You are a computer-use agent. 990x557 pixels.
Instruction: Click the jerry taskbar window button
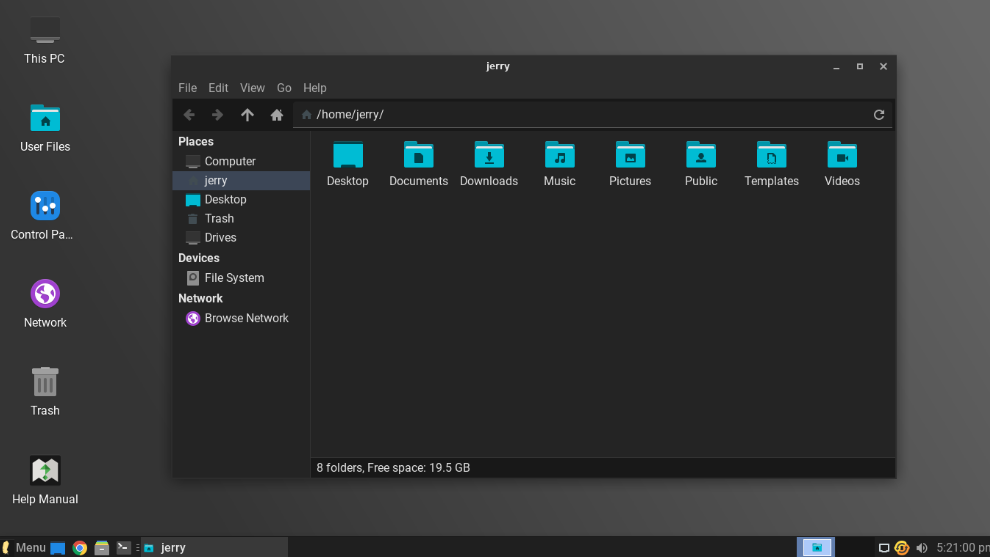tap(215, 548)
